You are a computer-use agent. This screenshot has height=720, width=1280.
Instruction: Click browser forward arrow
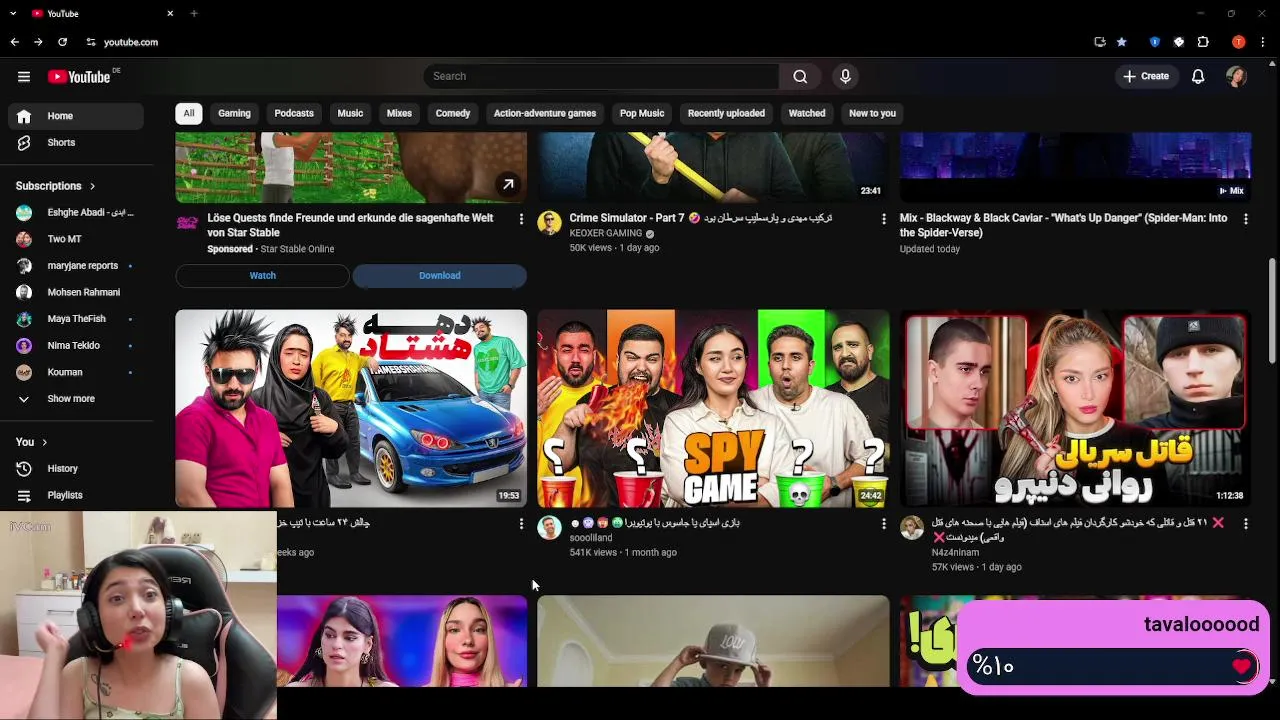[38, 42]
